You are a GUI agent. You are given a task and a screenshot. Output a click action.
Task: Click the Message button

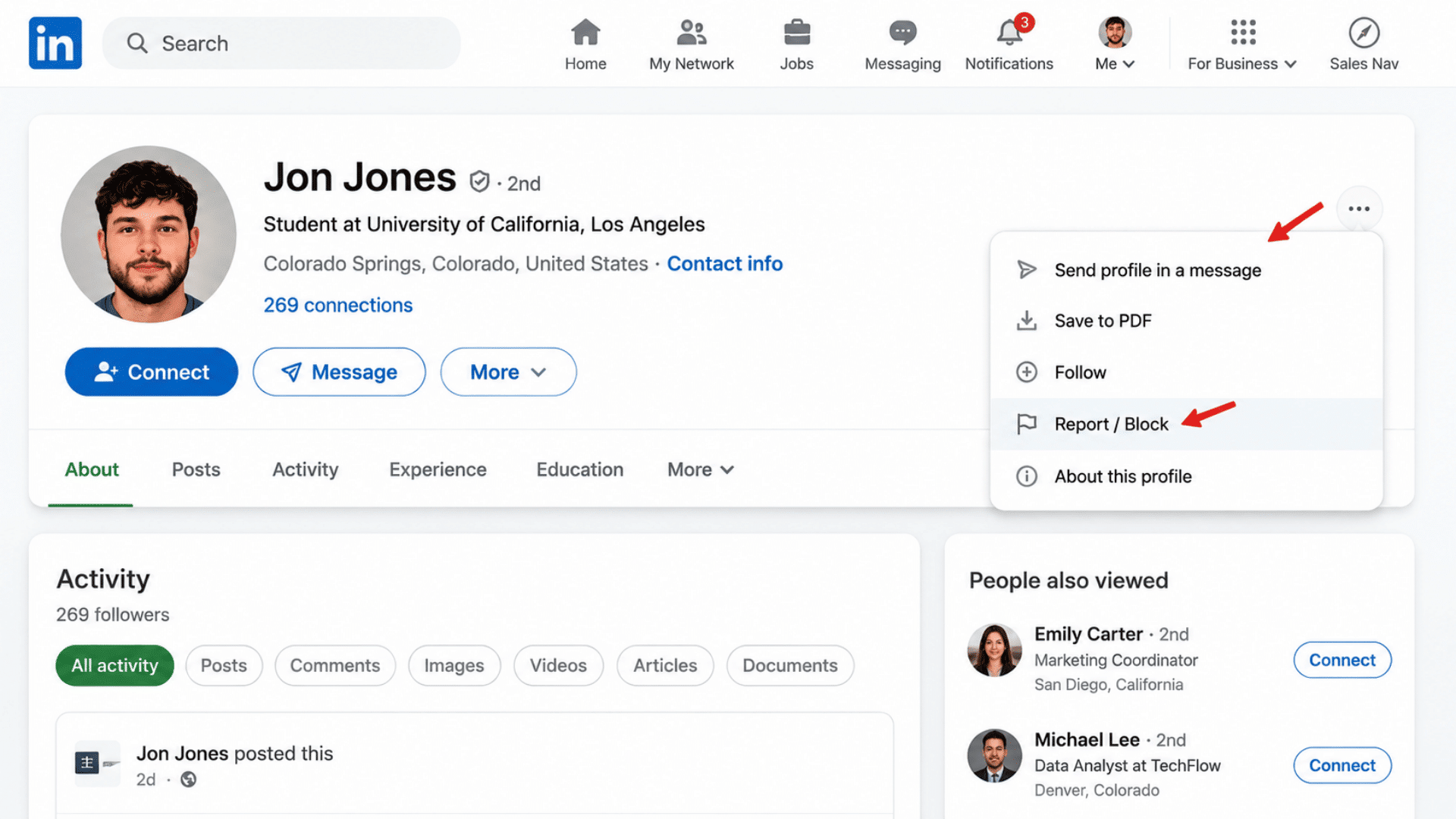(339, 372)
